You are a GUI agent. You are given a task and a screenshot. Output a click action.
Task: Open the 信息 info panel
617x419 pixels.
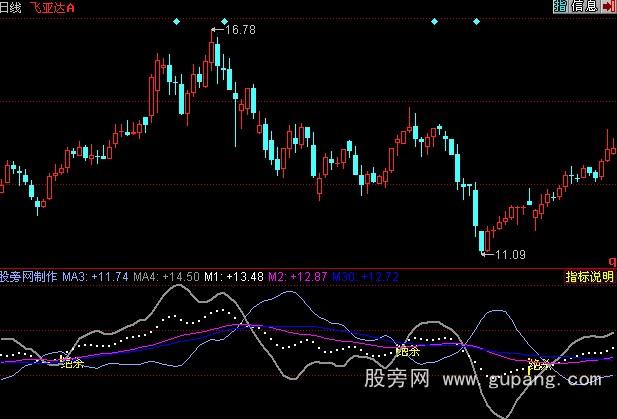(584, 7)
